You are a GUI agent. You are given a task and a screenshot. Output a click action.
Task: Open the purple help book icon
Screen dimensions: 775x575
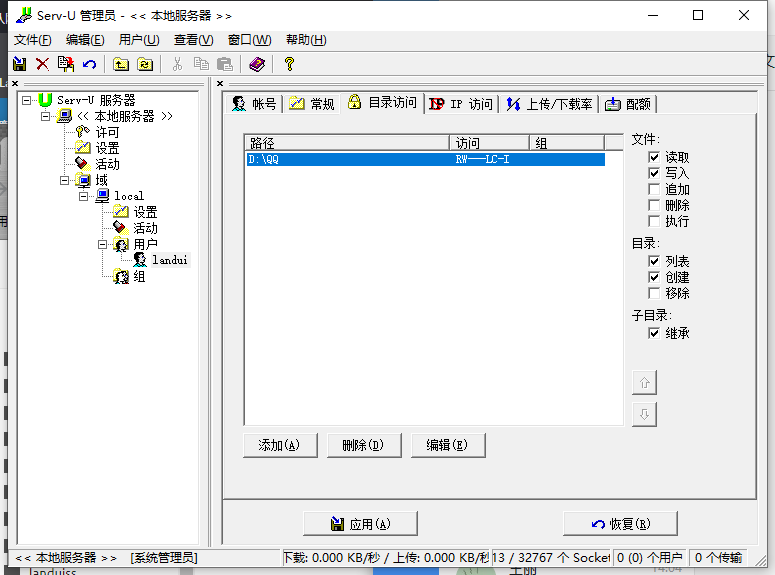tap(257, 64)
